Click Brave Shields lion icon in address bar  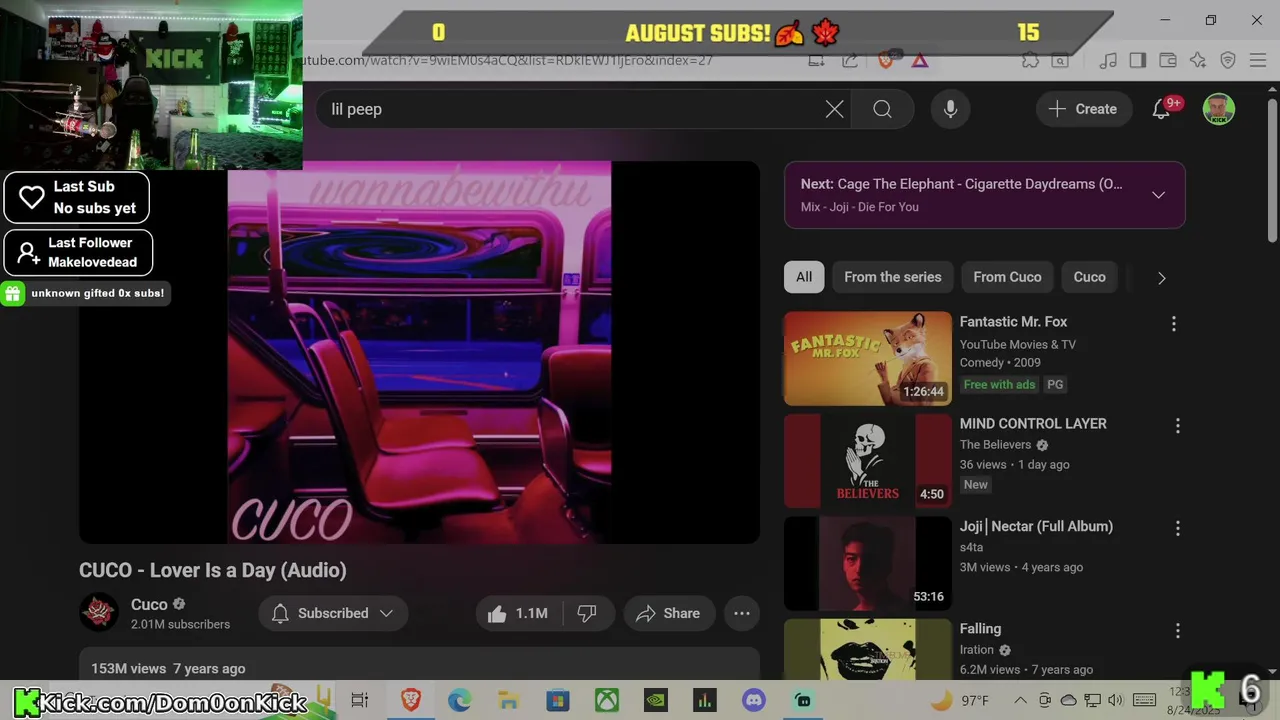pos(885,60)
